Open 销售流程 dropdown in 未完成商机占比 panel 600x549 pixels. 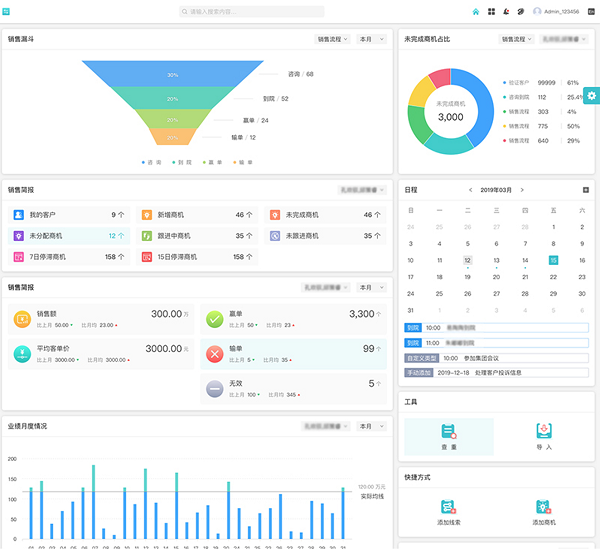[515, 39]
